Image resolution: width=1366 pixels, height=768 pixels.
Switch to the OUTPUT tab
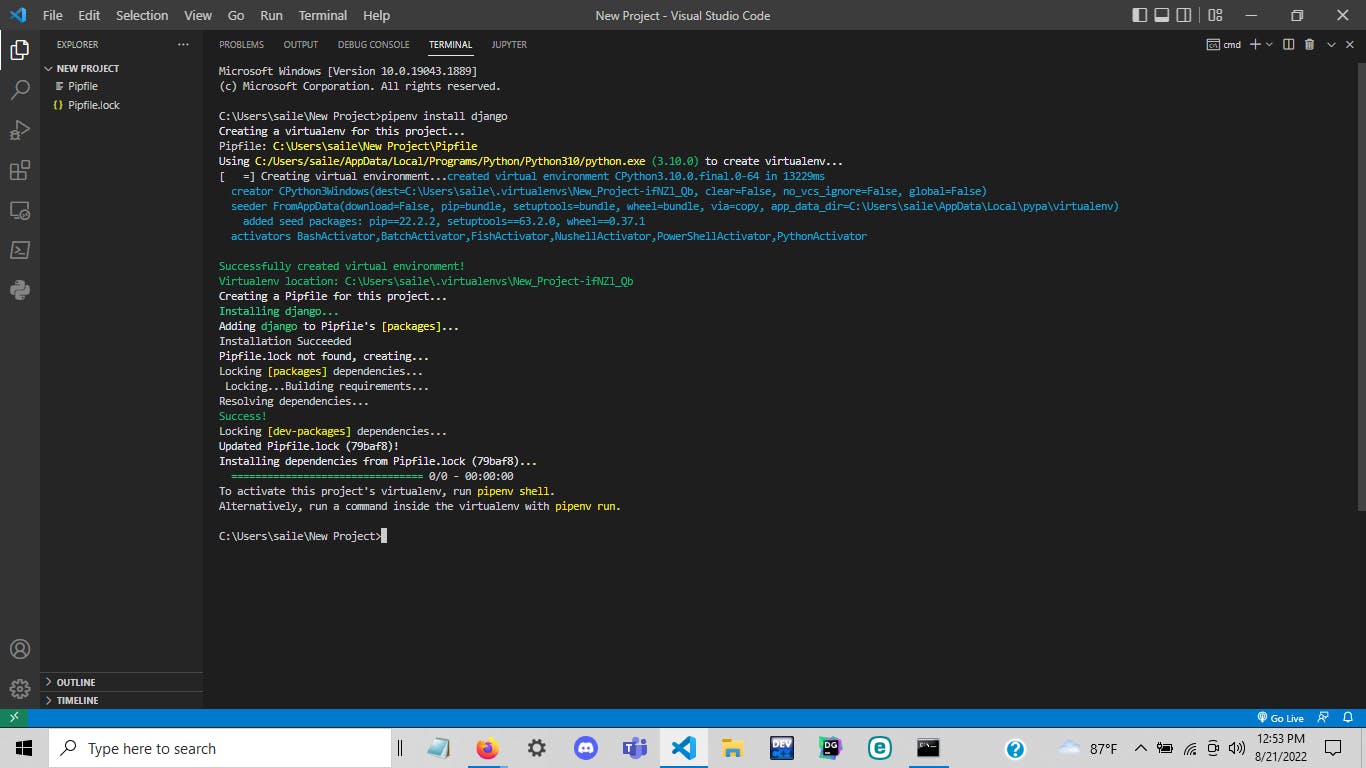[x=300, y=45]
